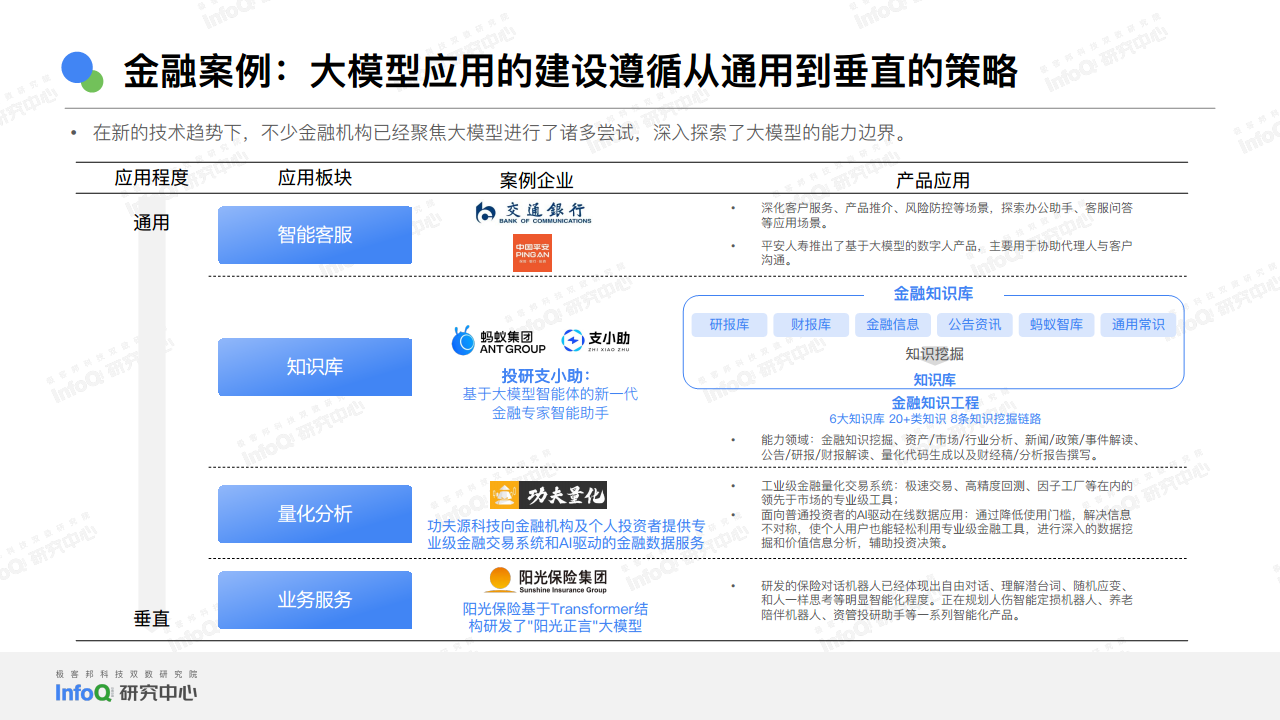This screenshot has width=1280, height=720.
Task: Click the InfoQ 研究中心 footer logo
Action: pos(126,693)
